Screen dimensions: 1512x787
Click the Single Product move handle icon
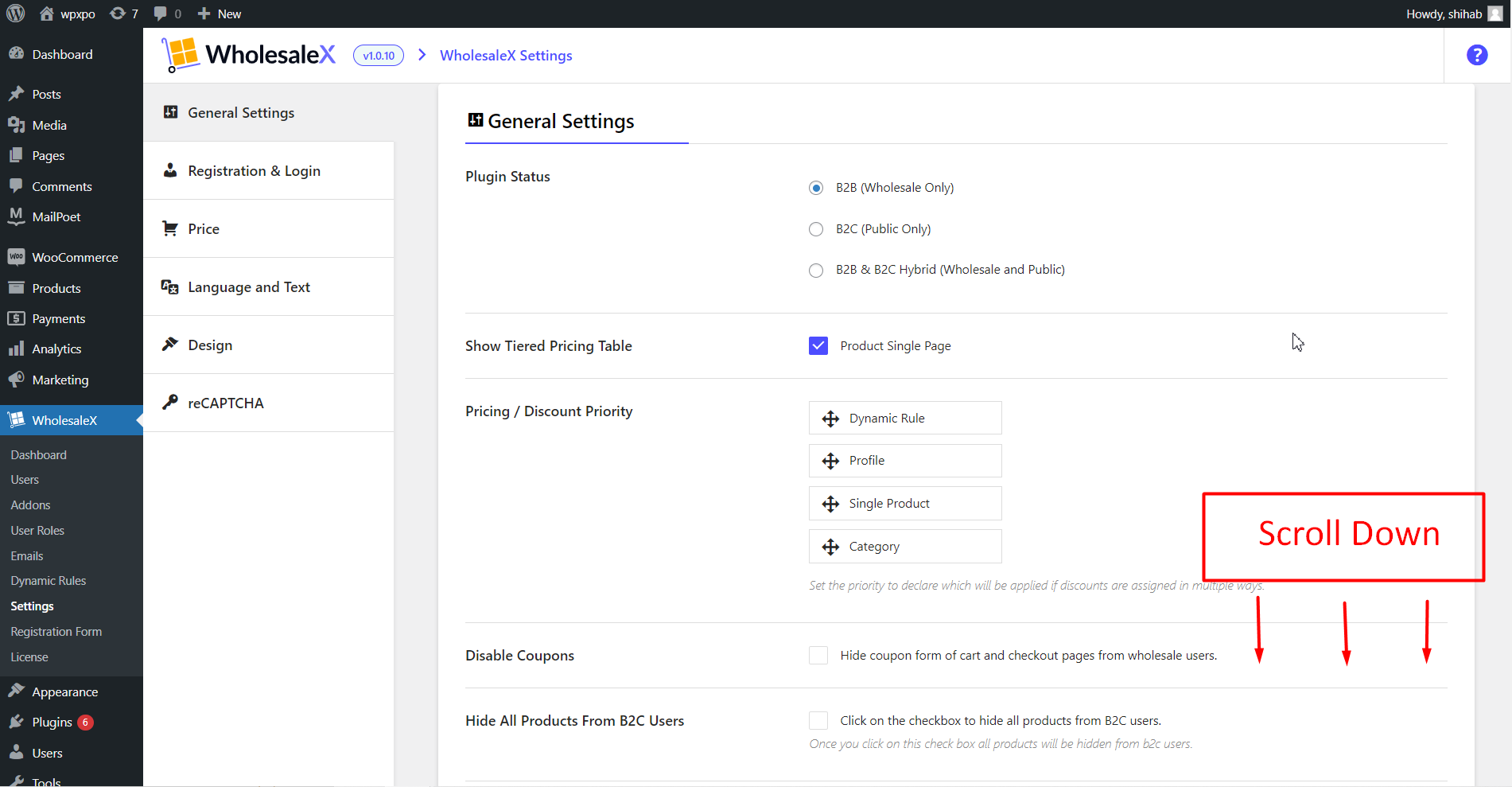[x=830, y=504]
